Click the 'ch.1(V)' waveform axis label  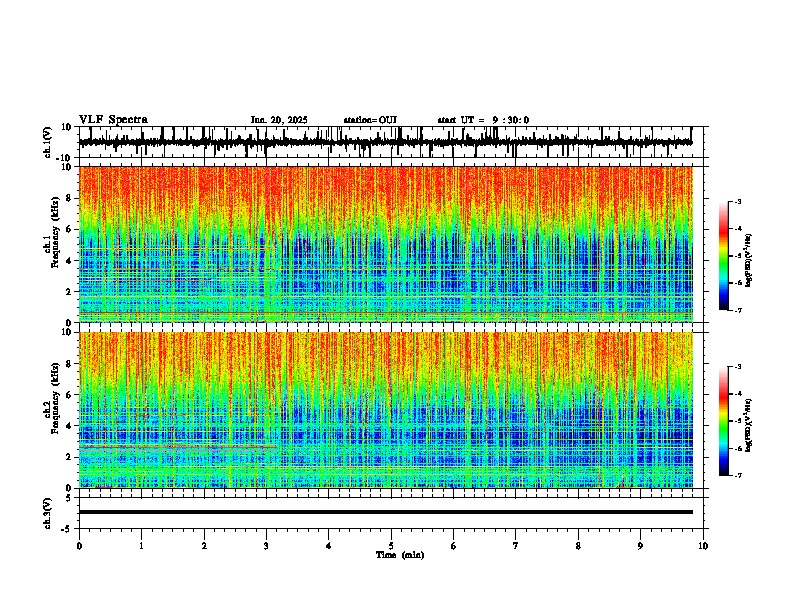pyautogui.click(x=48, y=142)
